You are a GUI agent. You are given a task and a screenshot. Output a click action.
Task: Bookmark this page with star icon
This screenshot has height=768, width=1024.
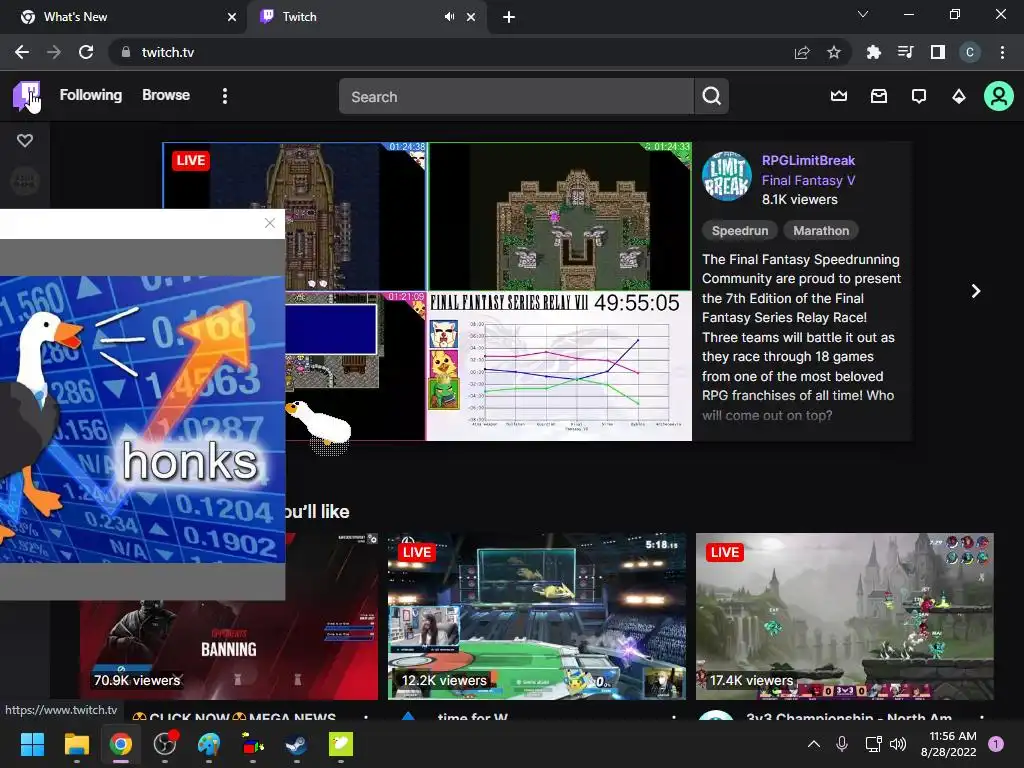click(x=834, y=52)
